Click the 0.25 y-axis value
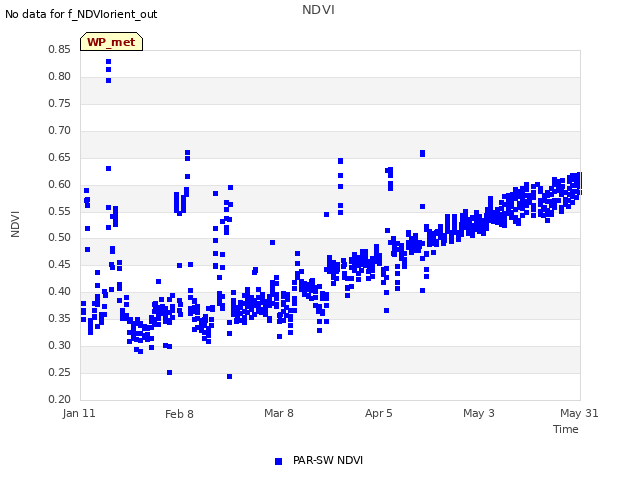Viewport: 640px width, 480px height. [x=60, y=372]
